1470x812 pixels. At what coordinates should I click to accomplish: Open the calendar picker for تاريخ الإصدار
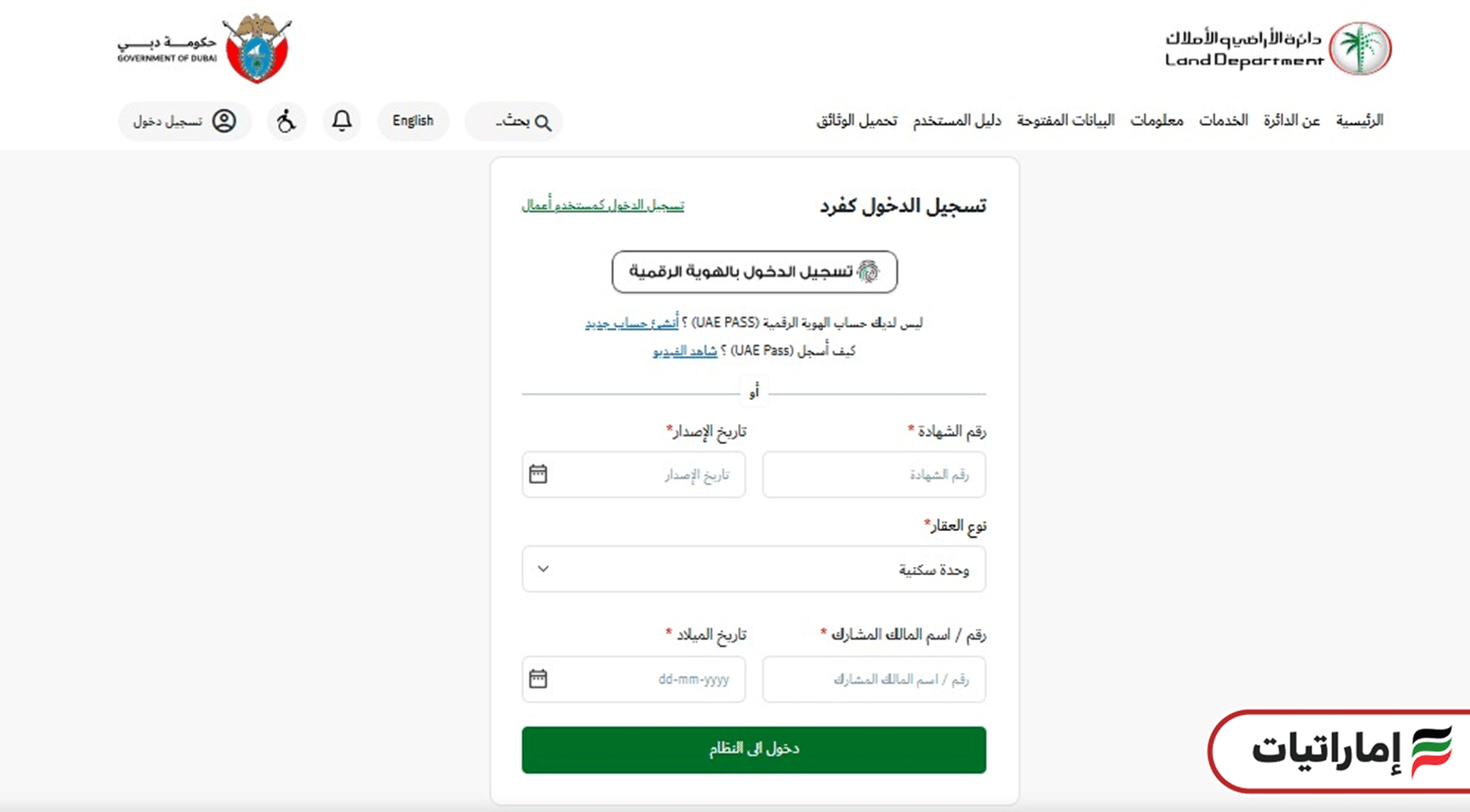[x=537, y=474]
